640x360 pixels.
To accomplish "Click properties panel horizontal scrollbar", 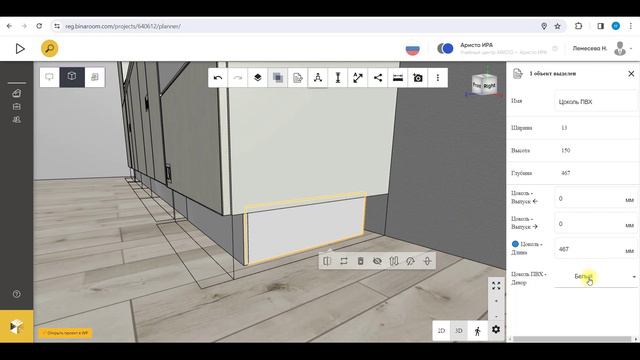I will pos(572,339).
